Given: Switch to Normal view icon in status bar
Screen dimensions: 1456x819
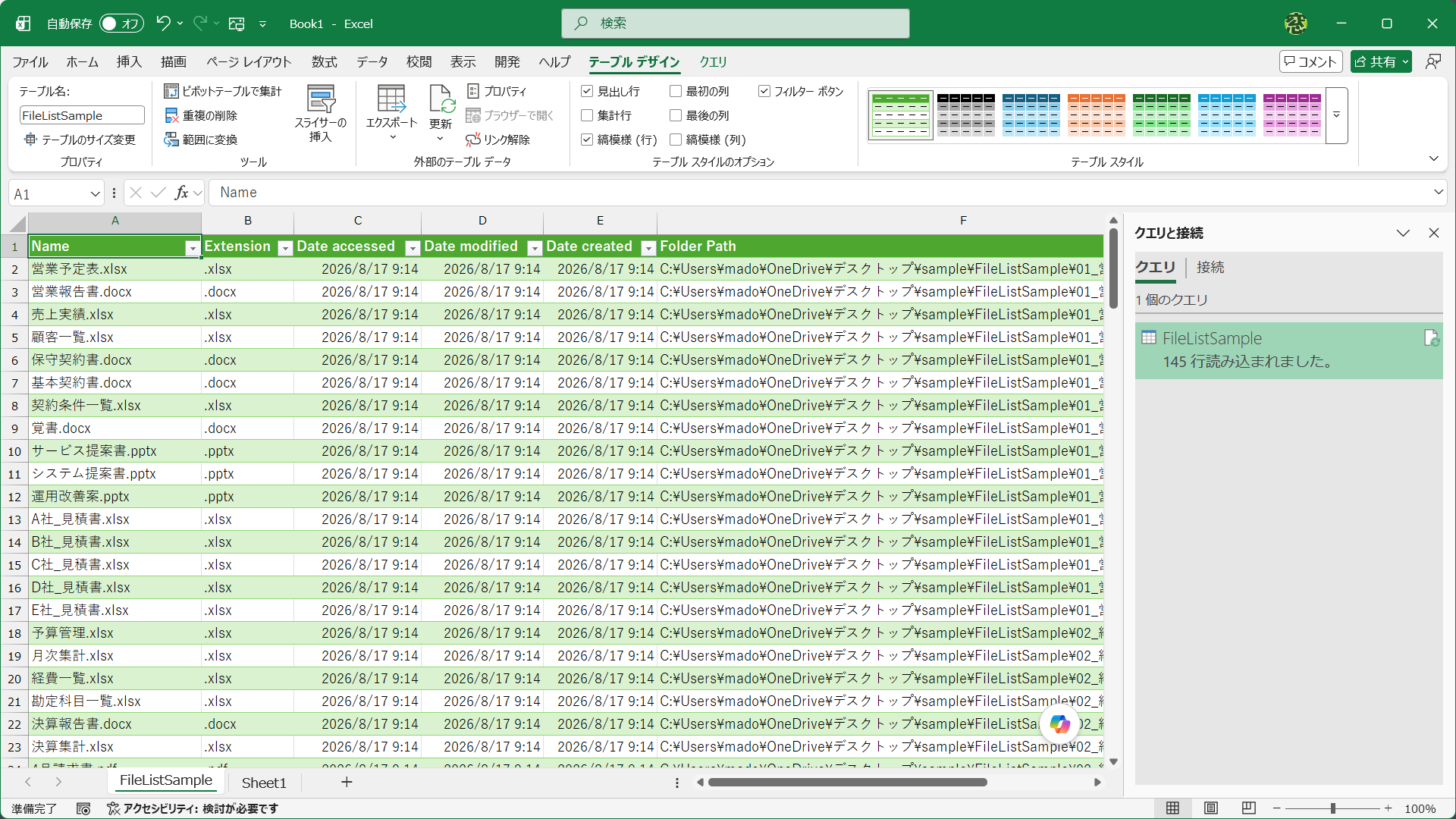Looking at the screenshot, I should (1172, 808).
